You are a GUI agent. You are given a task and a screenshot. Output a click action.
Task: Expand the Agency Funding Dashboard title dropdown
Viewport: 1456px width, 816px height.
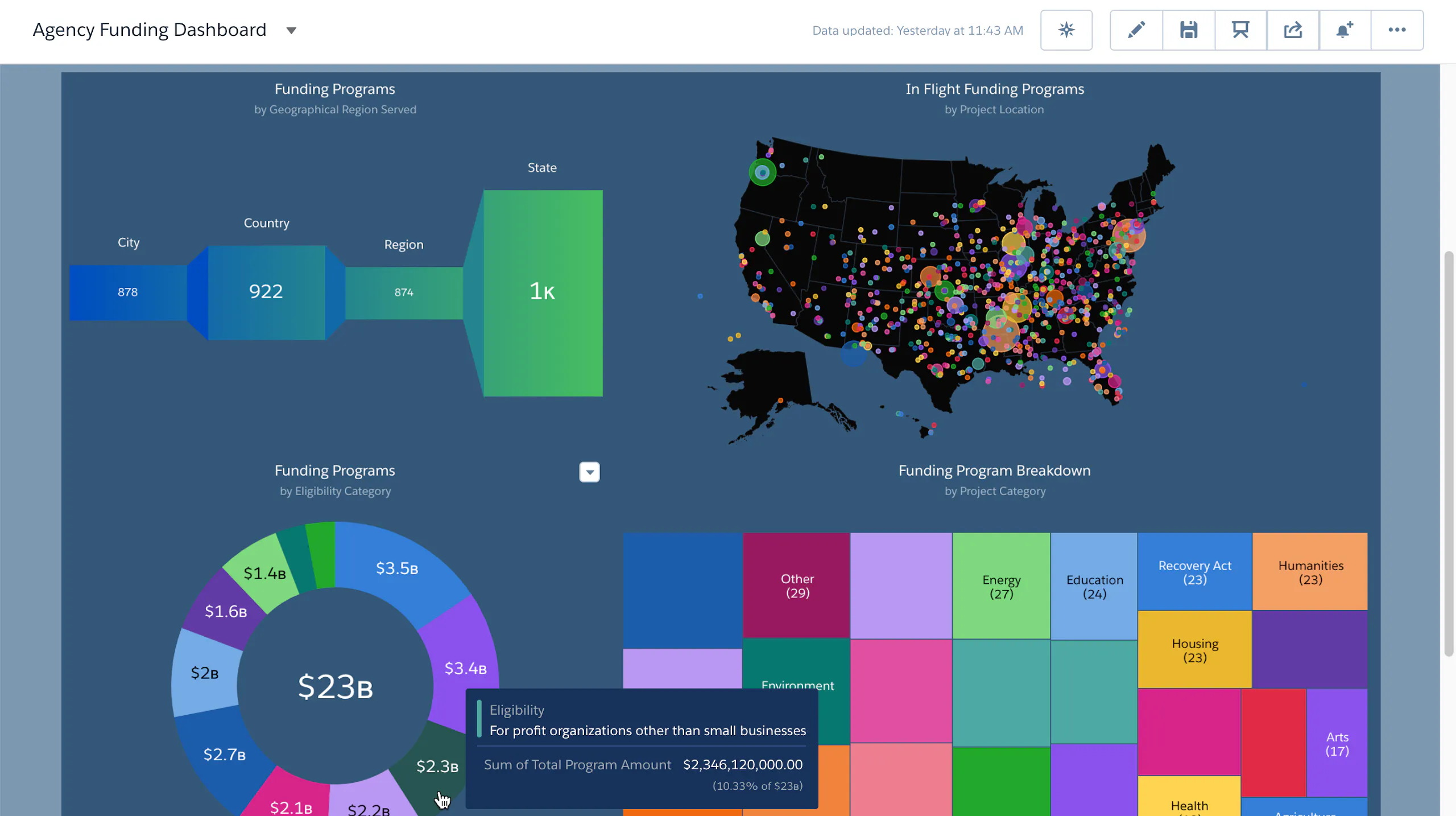[x=291, y=31]
